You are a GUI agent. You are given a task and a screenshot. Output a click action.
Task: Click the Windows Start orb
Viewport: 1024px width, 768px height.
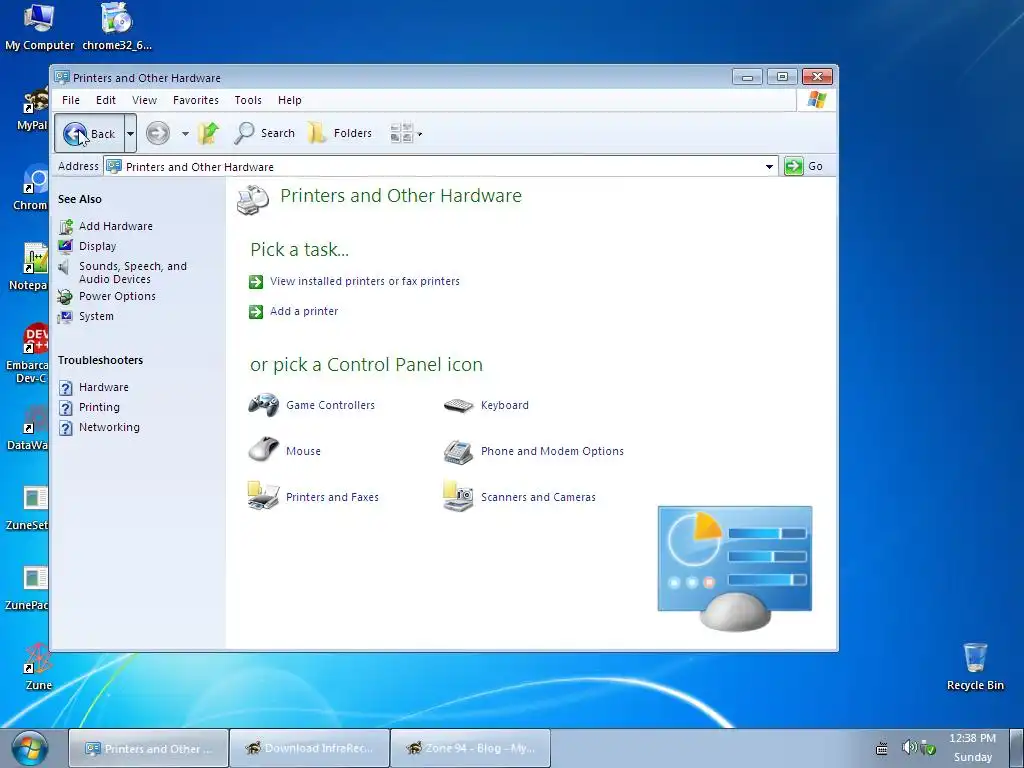point(30,749)
